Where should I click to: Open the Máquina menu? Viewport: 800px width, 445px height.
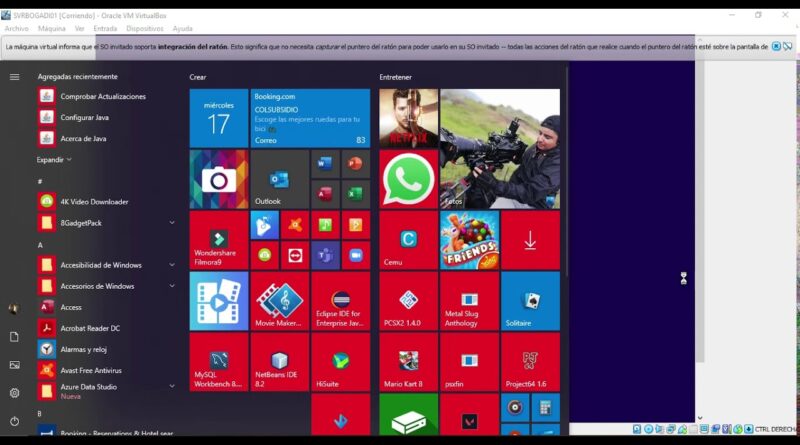click(52, 29)
